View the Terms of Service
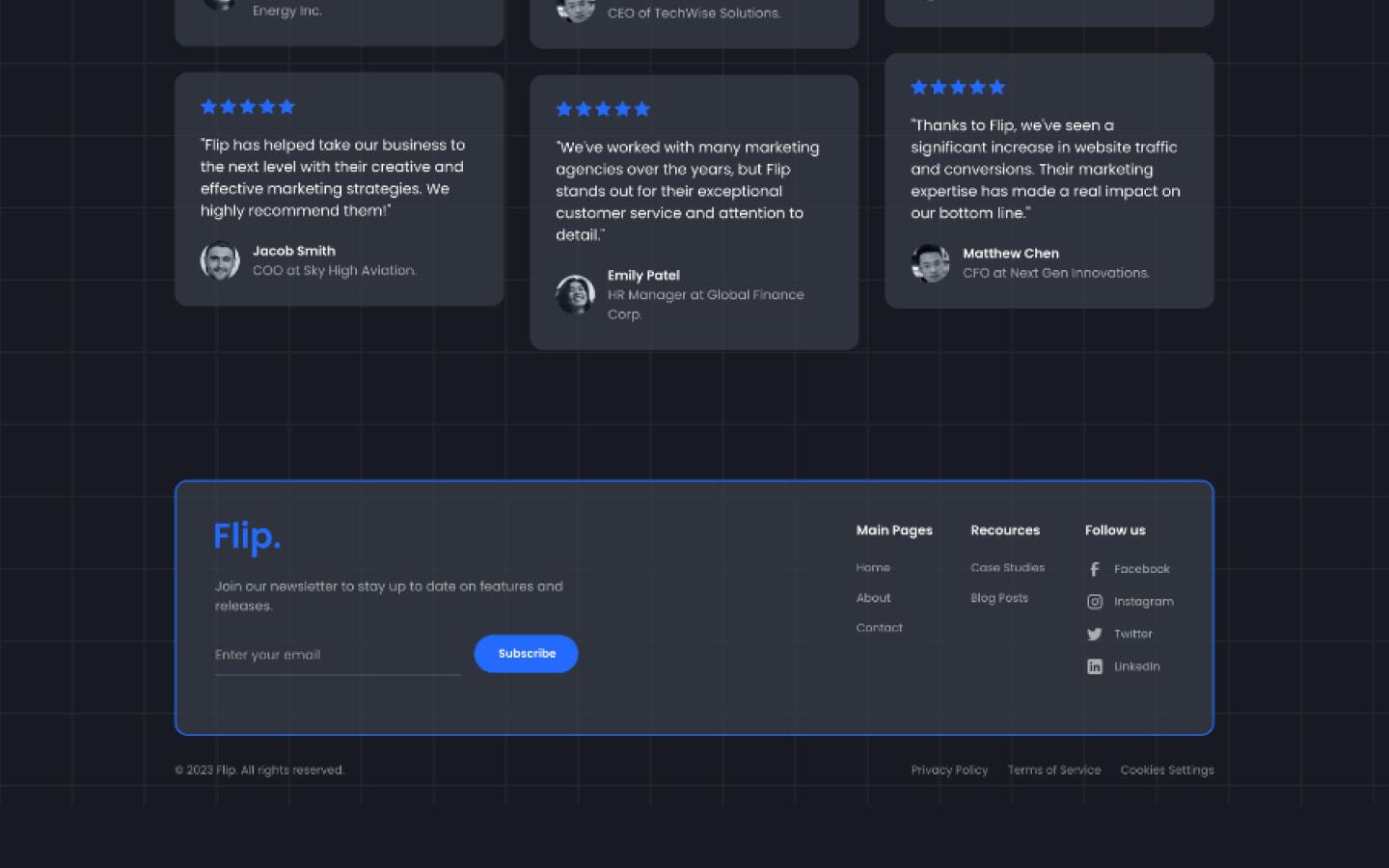The width and height of the screenshot is (1389, 868). 1054,770
